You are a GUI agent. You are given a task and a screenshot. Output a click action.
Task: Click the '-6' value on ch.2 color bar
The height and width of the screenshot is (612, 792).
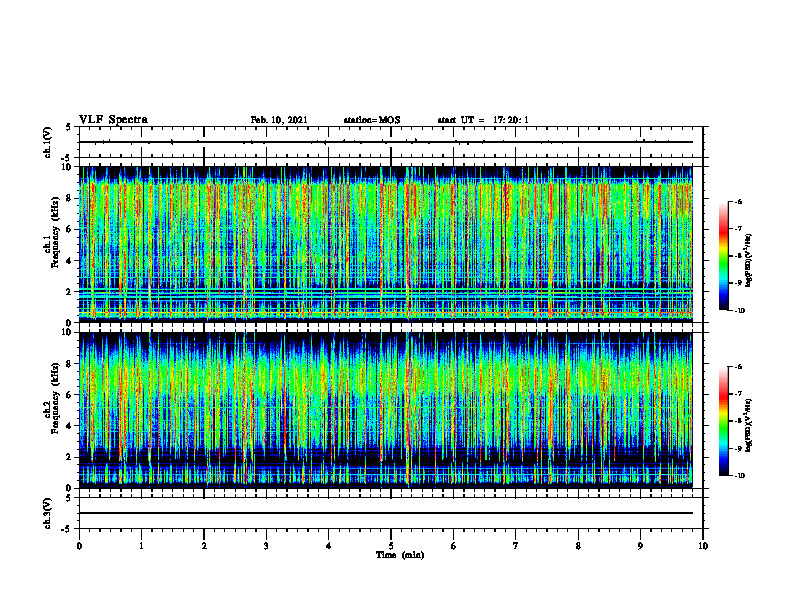738,367
